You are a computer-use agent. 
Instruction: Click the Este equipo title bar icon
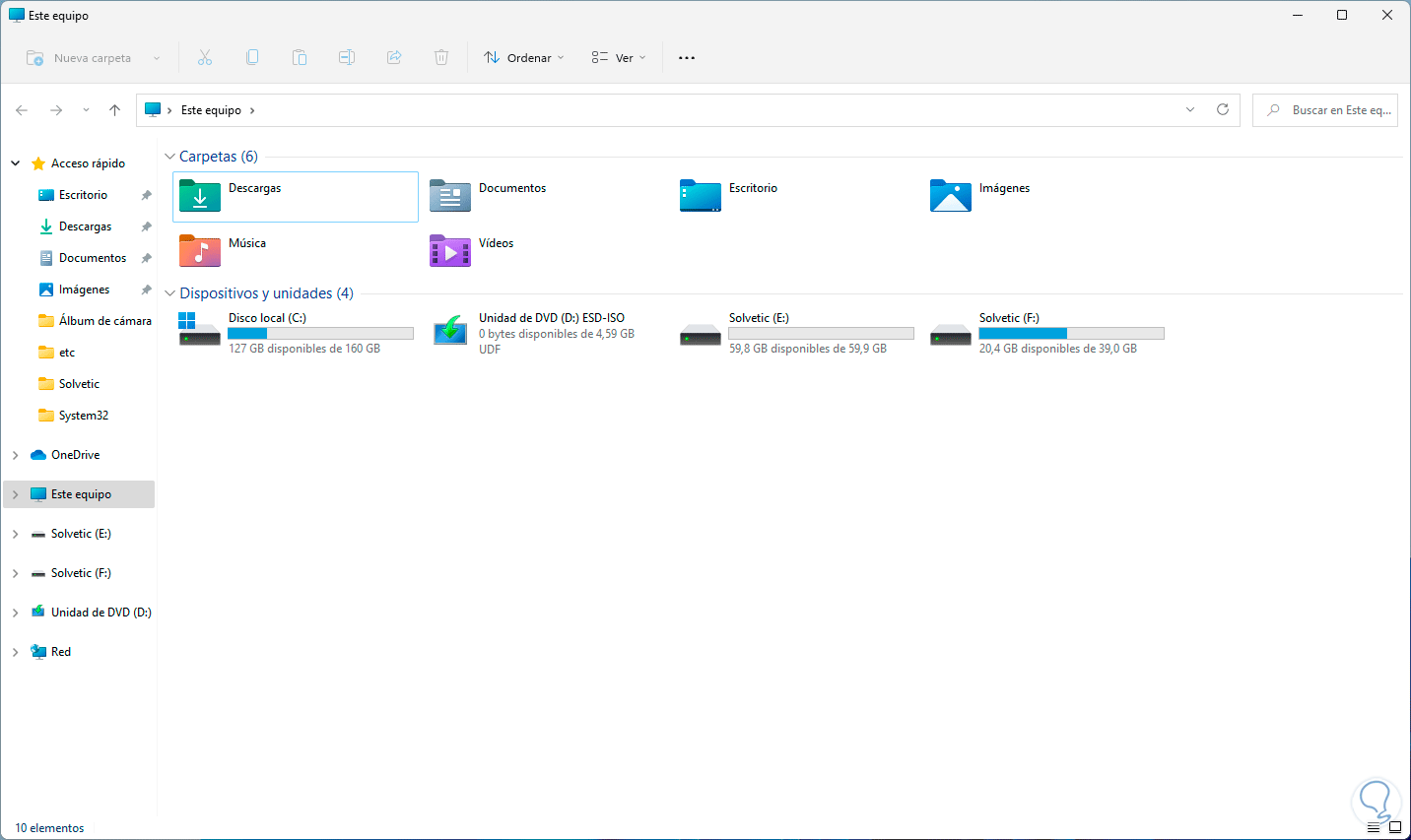point(17,15)
